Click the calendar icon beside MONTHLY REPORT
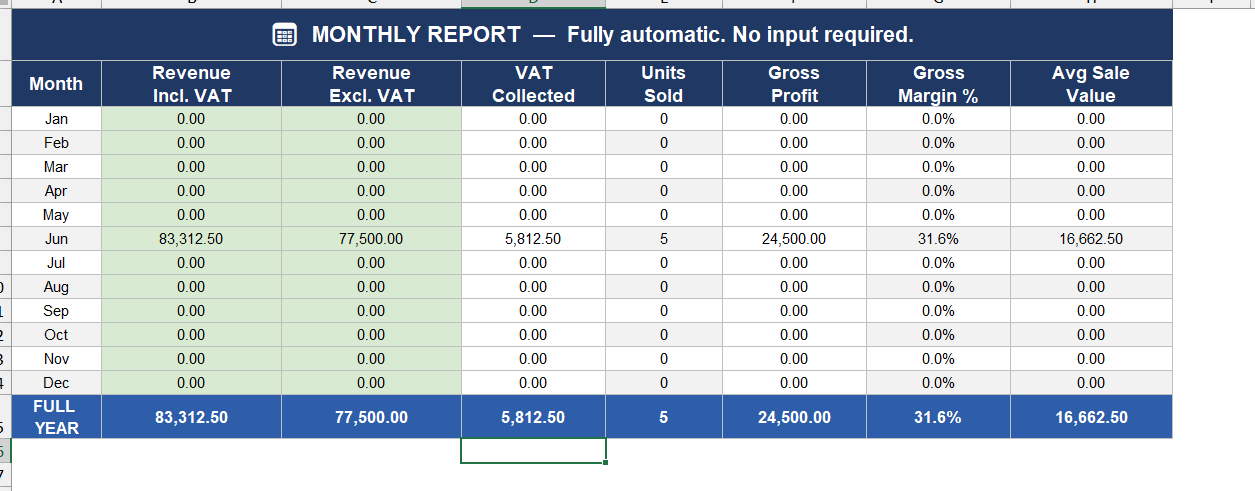Viewport: 1255px width, 491px height. pos(285,35)
